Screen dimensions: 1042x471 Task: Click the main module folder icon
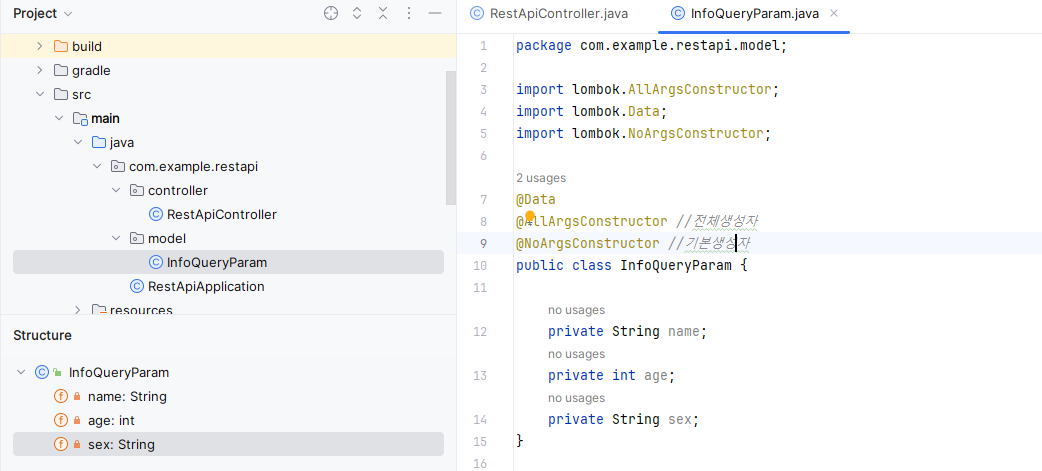80,119
